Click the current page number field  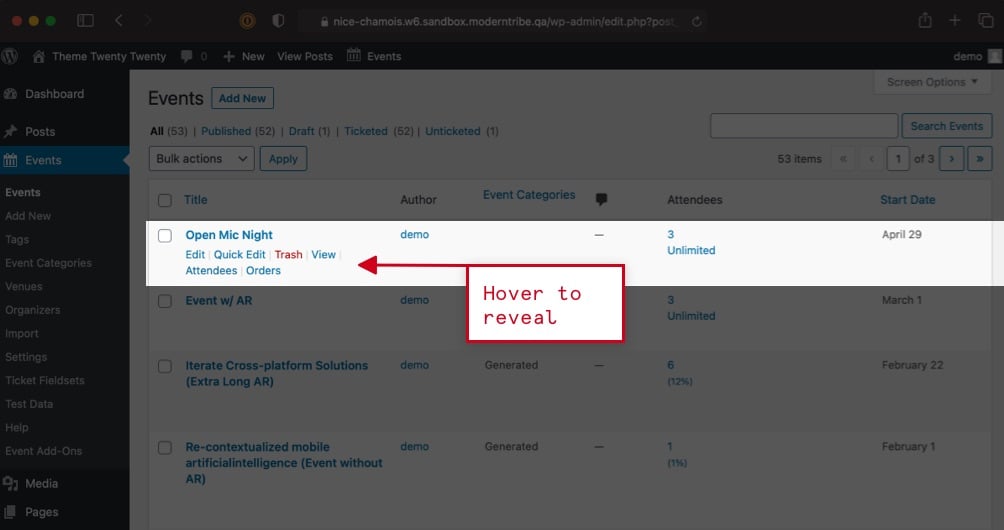click(x=898, y=159)
